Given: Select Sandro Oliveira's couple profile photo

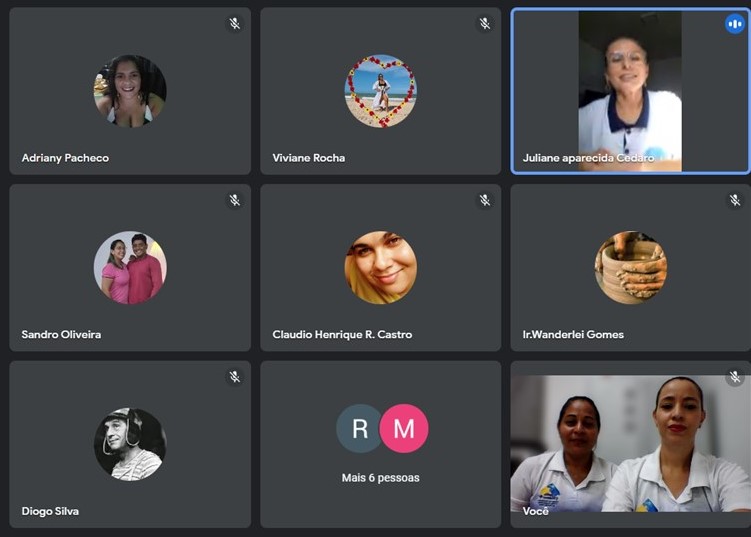Looking at the screenshot, I should [x=130, y=267].
